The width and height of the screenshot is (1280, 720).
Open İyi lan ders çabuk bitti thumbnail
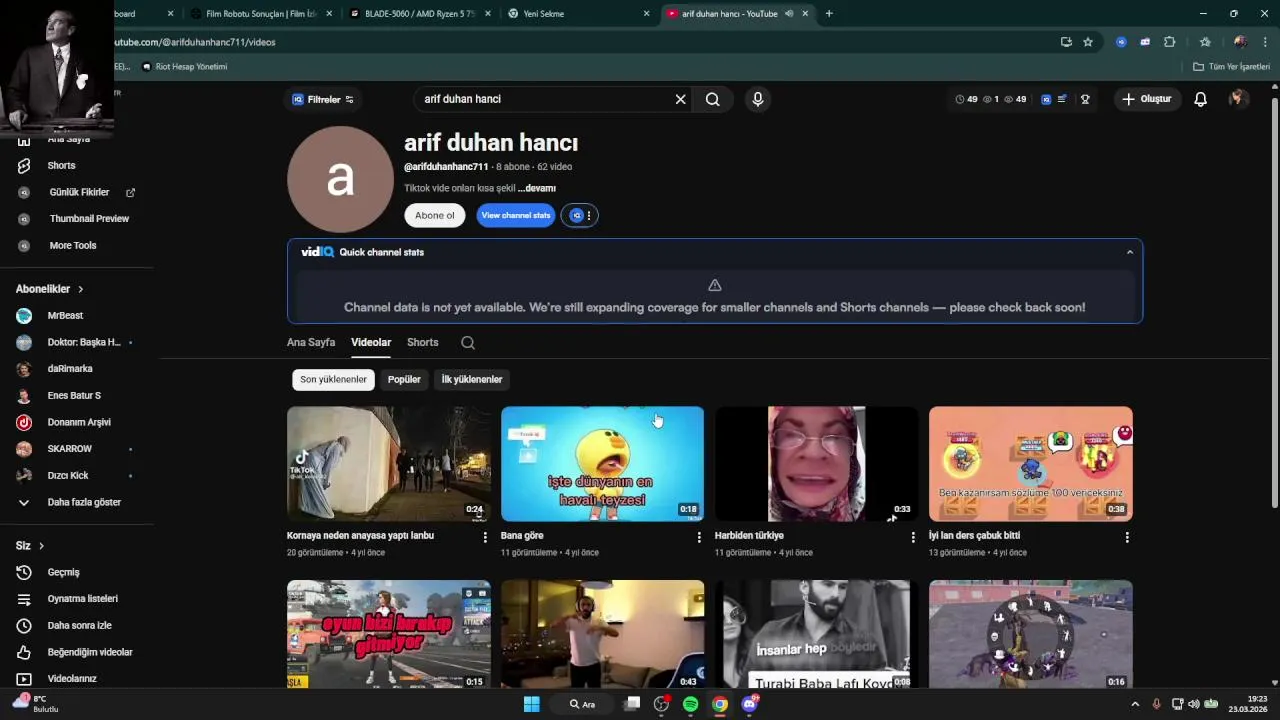[x=1030, y=464]
